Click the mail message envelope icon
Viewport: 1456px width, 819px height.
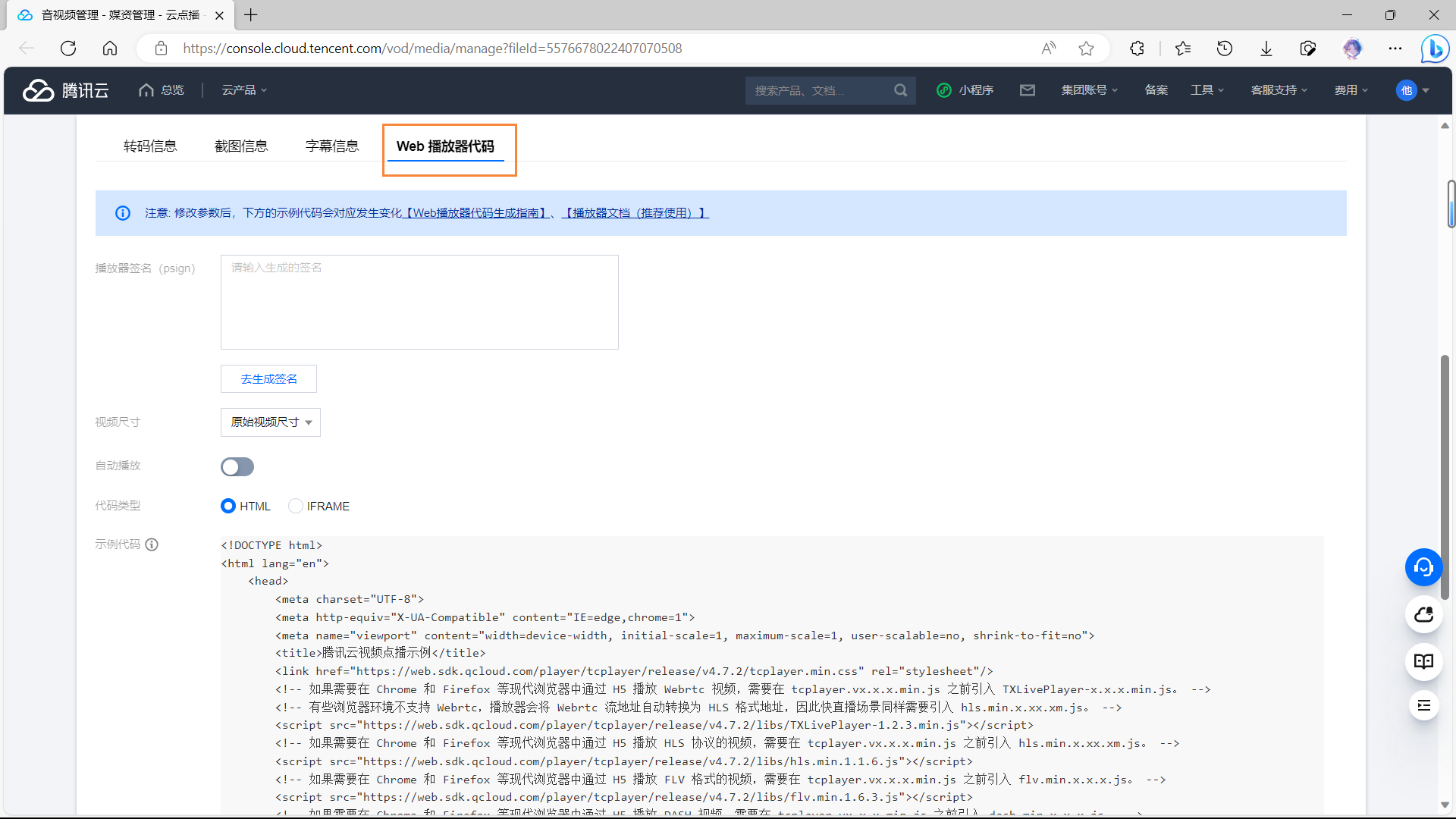tap(1028, 90)
